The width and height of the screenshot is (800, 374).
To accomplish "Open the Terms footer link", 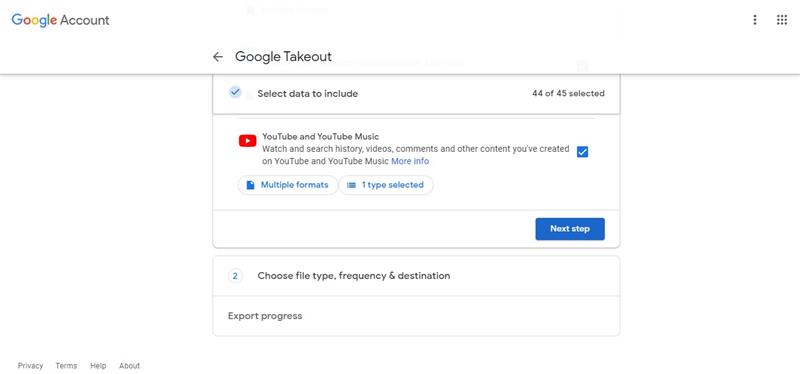I will pyautogui.click(x=66, y=366).
